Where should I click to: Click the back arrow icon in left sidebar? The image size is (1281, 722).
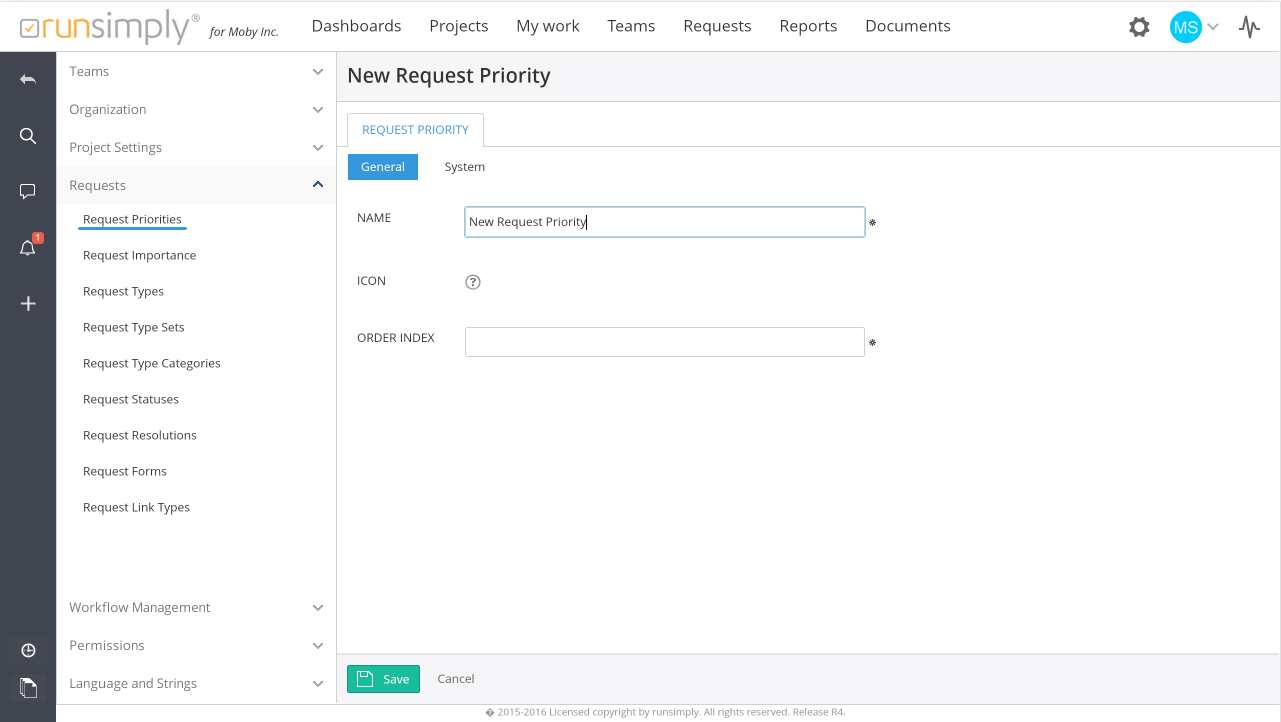click(x=28, y=79)
